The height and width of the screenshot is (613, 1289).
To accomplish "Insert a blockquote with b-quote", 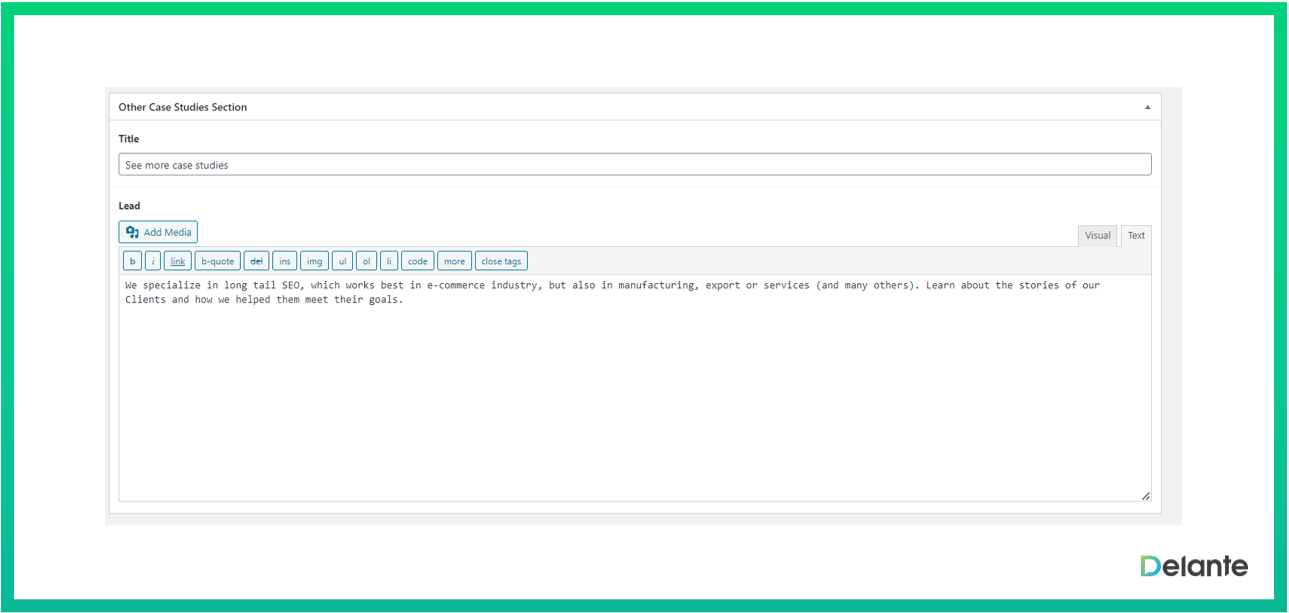I will coord(217,261).
